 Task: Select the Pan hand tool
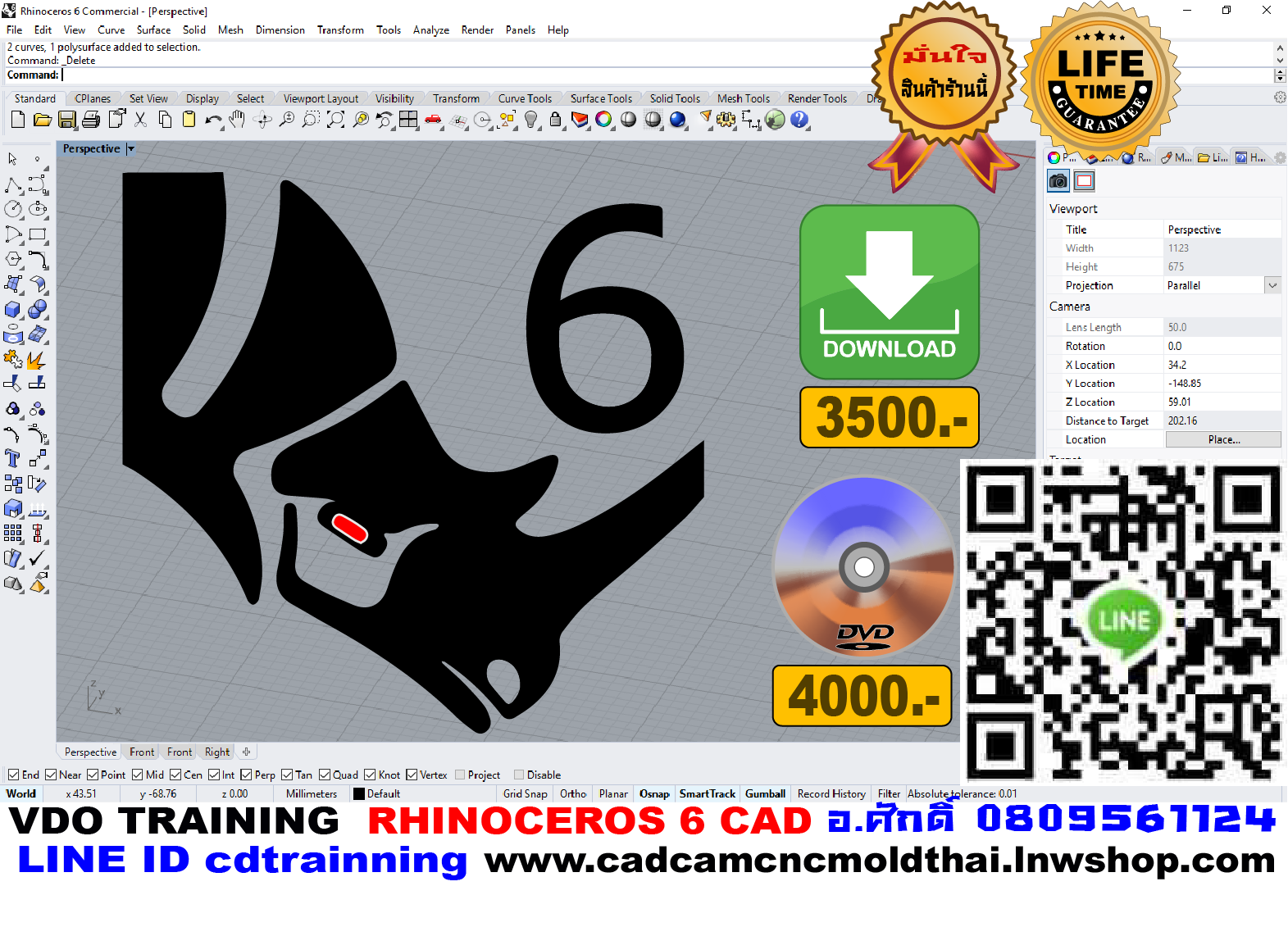click(x=237, y=120)
